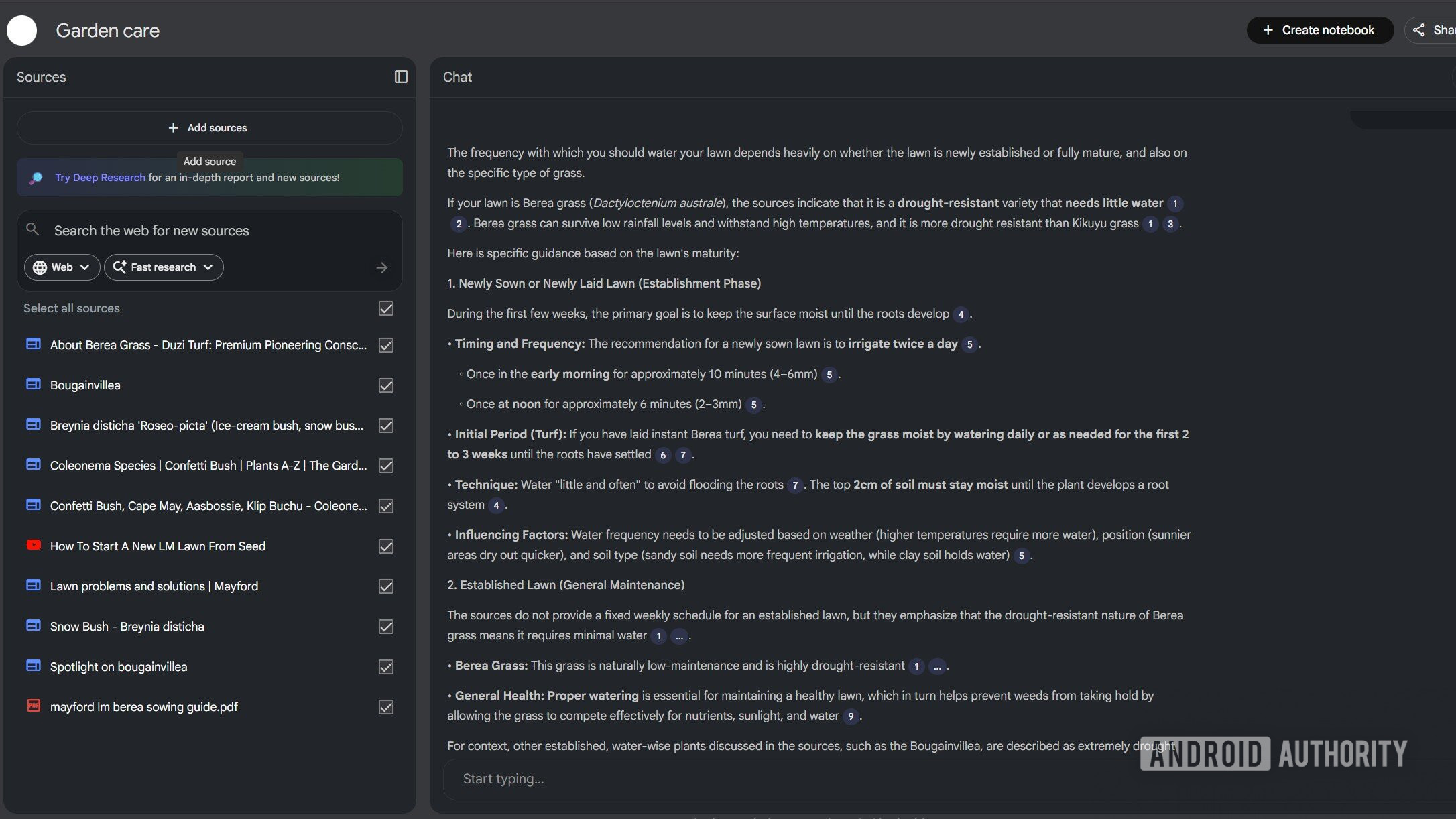Collapse the Sources panel icon

click(401, 77)
